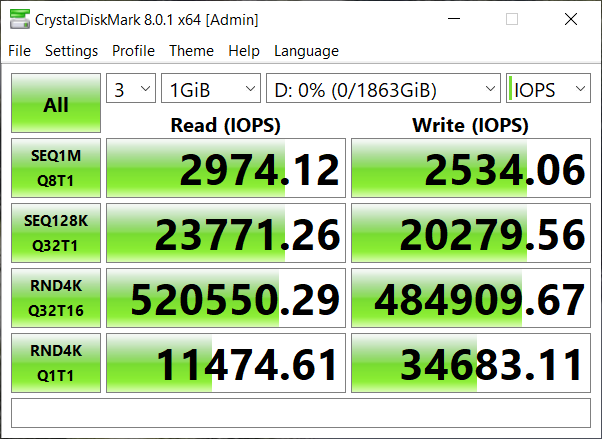The image size is (602, 439).
Task: Open the Settings menu
Action: (x=71, y=51)
